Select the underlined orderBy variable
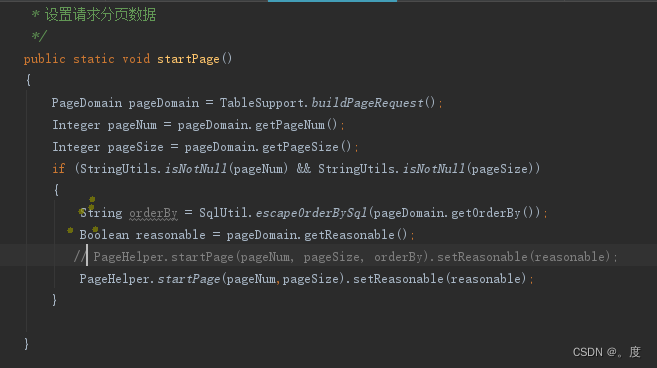 click(x=153, y=213)
